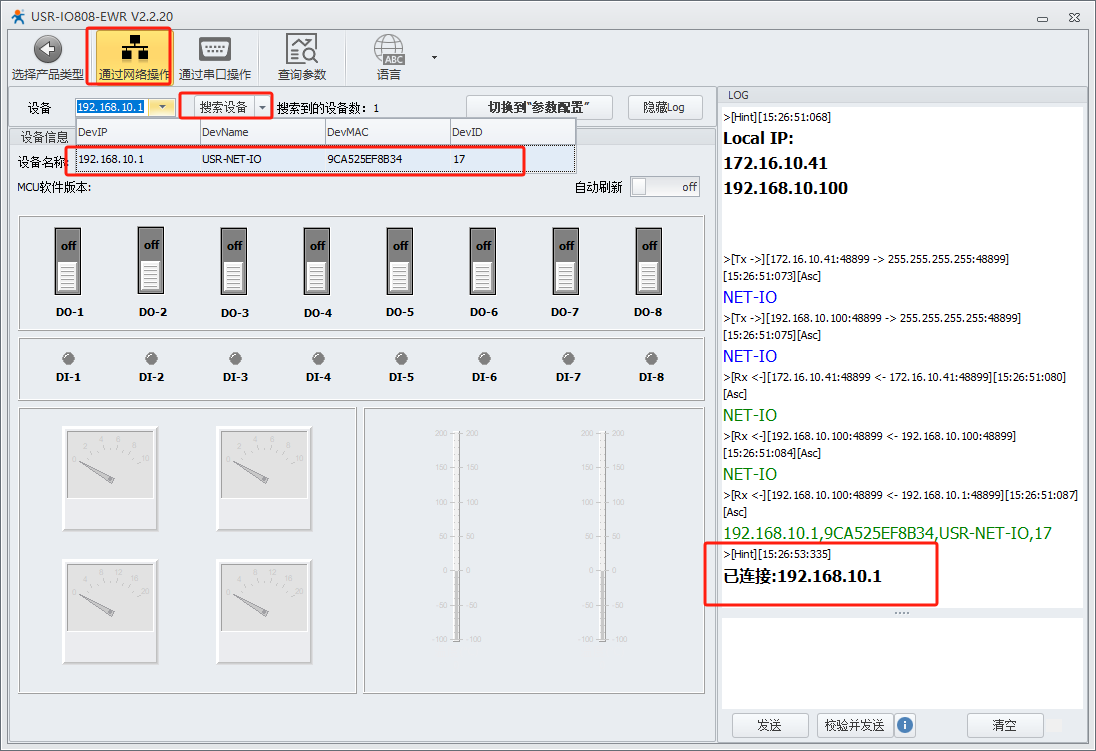Expand the device IP dropdown arrow
This screenshot has height=751, width=1096.
point(161,107)
